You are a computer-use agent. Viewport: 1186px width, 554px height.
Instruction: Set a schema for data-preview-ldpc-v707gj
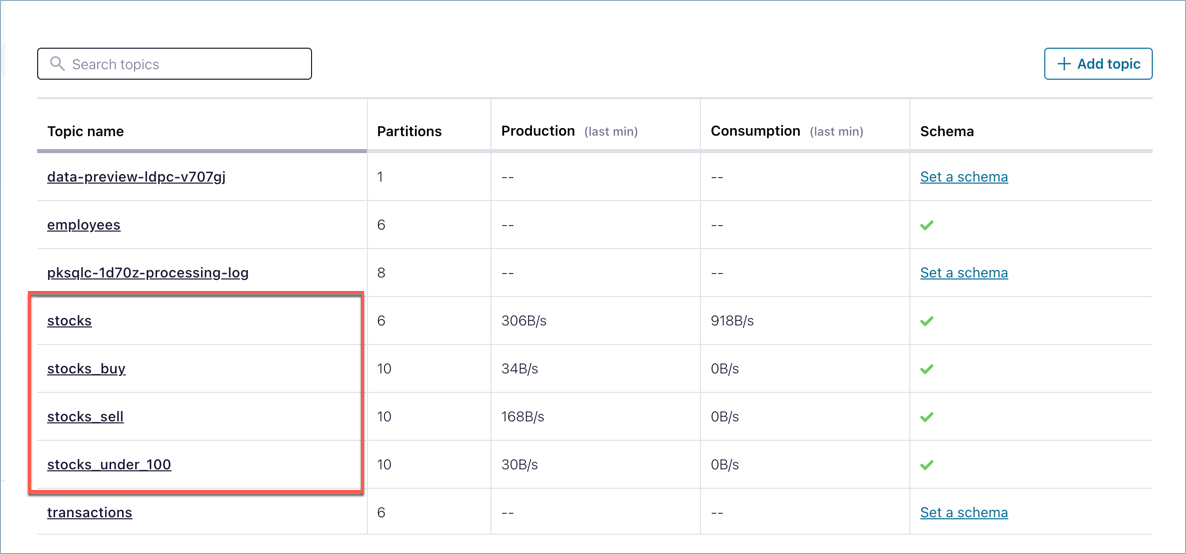964,177
